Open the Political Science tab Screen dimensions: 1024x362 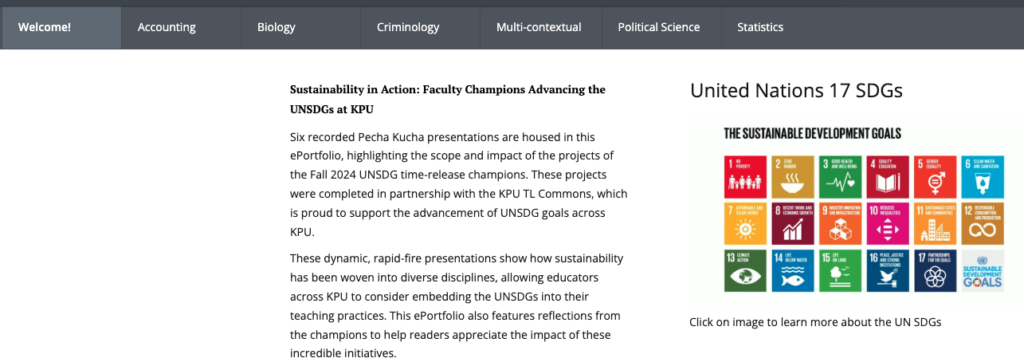tap(660, 27)
